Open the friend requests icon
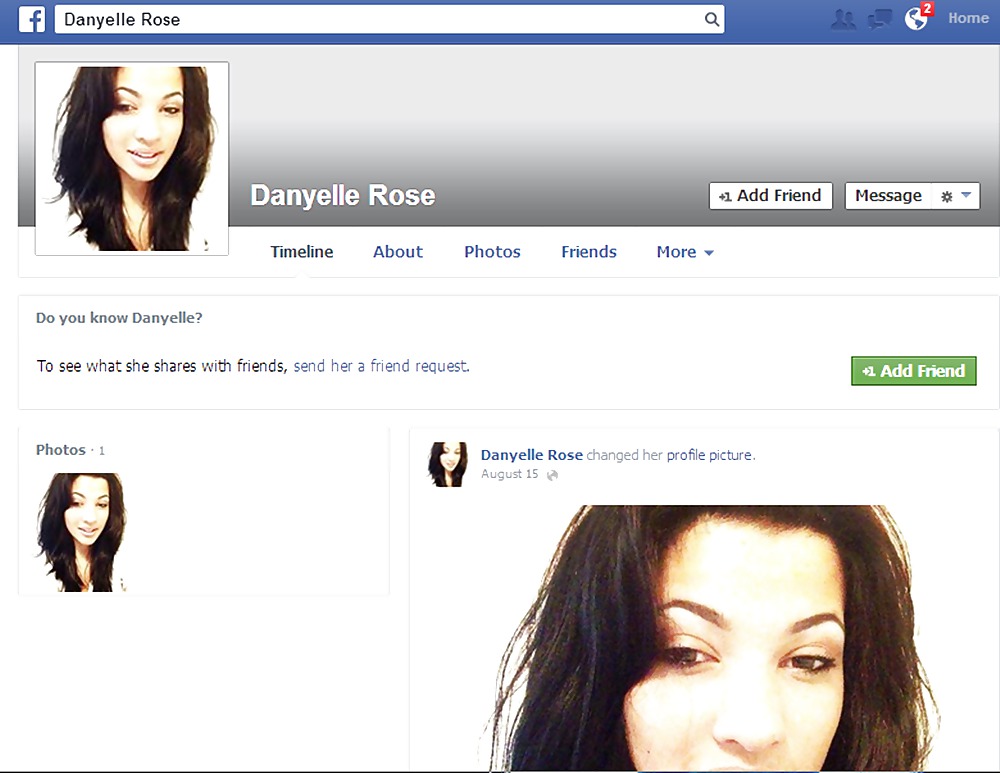This screenshot has height=773, width=1000. coord(843,19)
